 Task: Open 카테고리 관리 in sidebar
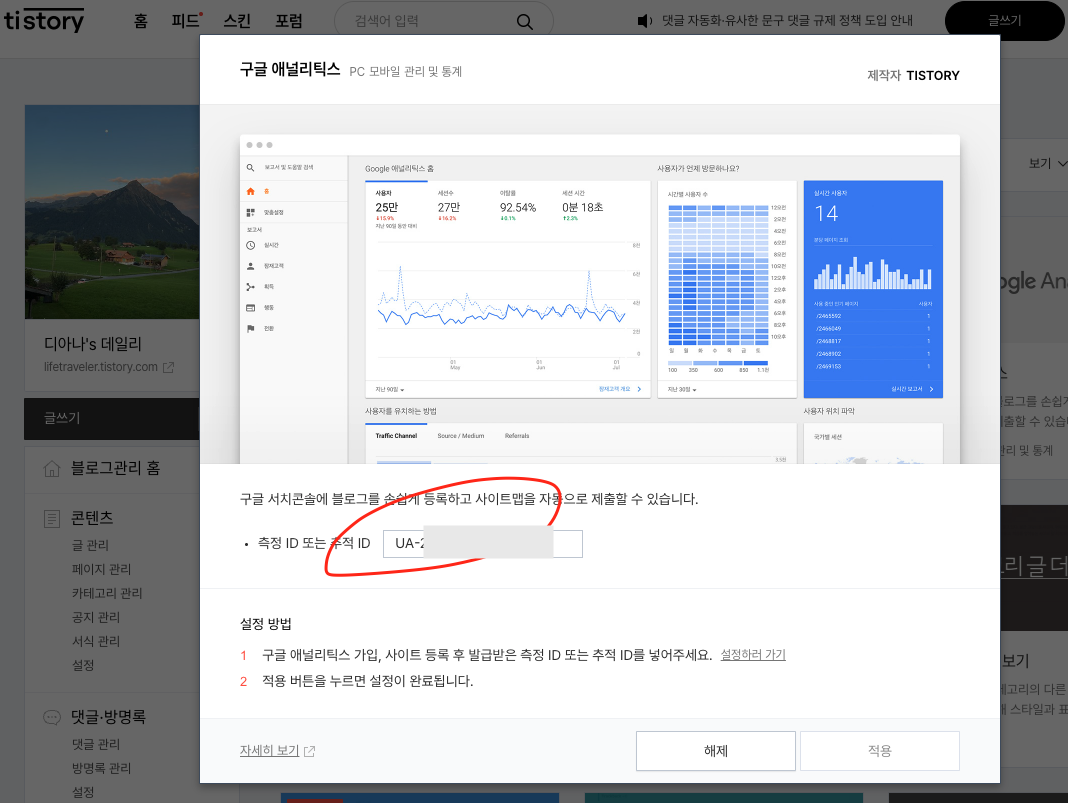tap(107, 593)
